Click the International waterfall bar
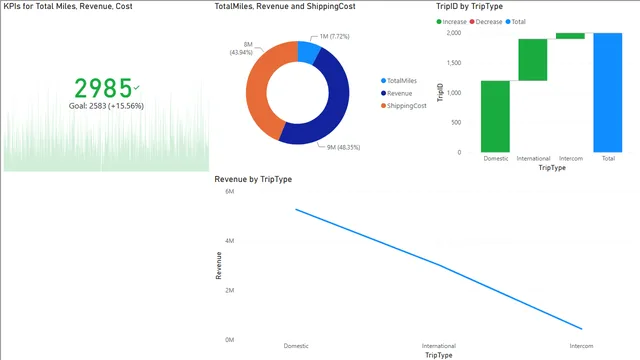The image size is (640, 360). tap(533, 60)
